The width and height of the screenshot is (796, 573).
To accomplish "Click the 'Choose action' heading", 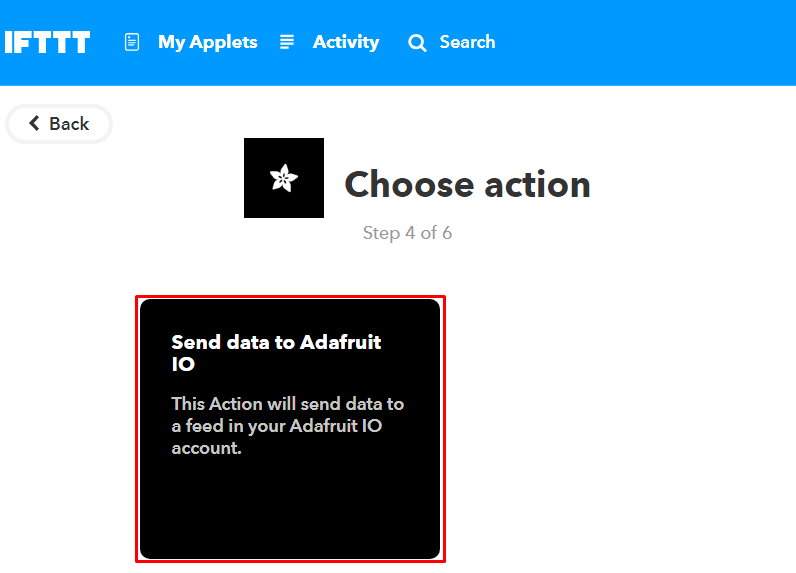I will [467, 184].
